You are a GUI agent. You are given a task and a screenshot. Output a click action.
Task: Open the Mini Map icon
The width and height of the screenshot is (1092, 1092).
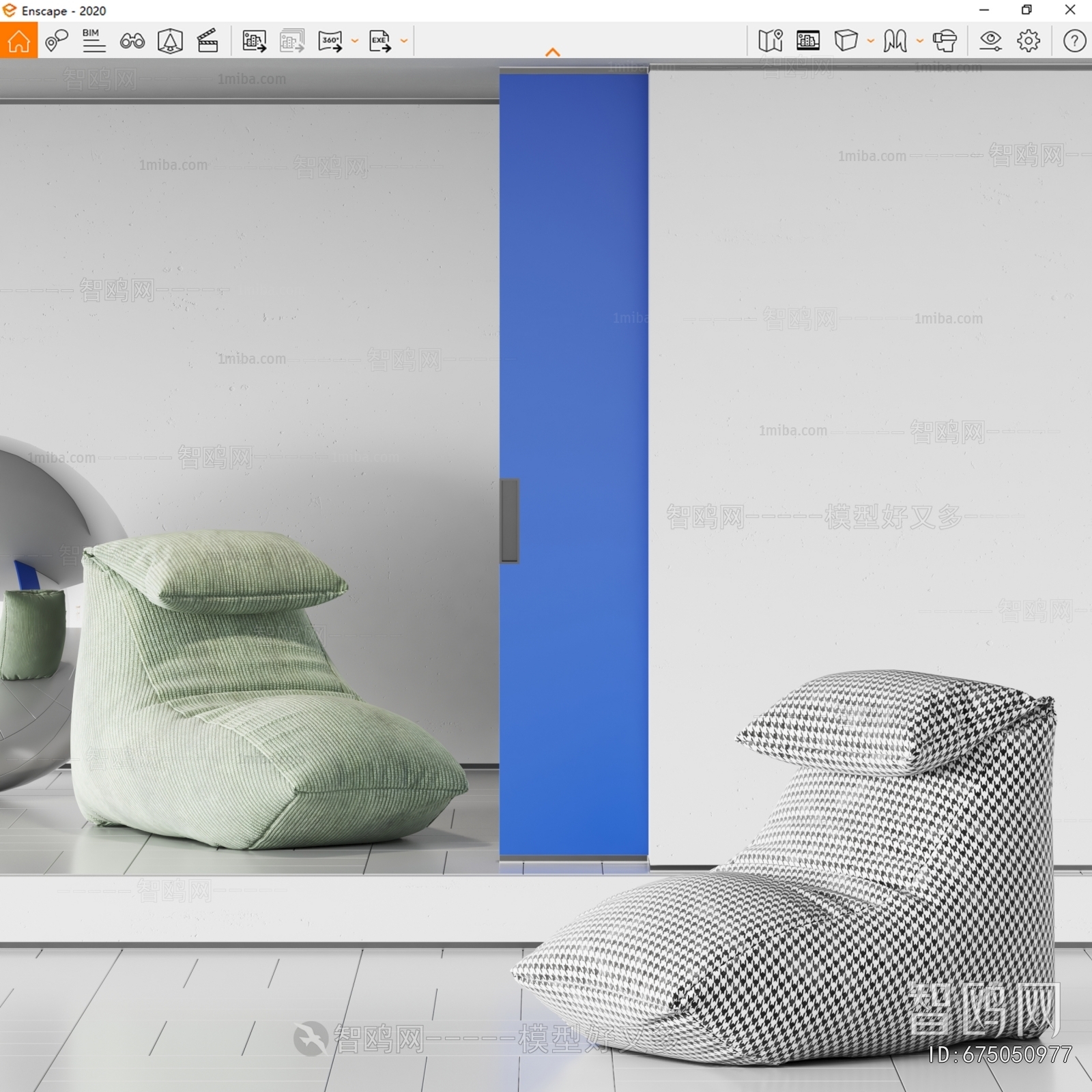pyautogui.click(x=771, y=41)
